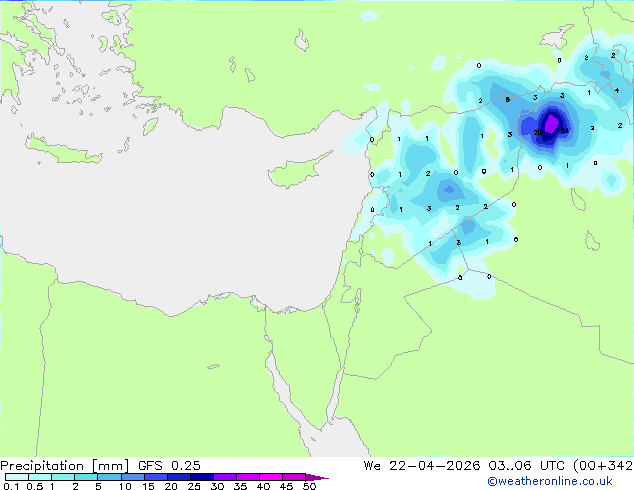634x490 pixels.
Task: Click the island of Cyprus on map
Action: click(x=298, y=171)
